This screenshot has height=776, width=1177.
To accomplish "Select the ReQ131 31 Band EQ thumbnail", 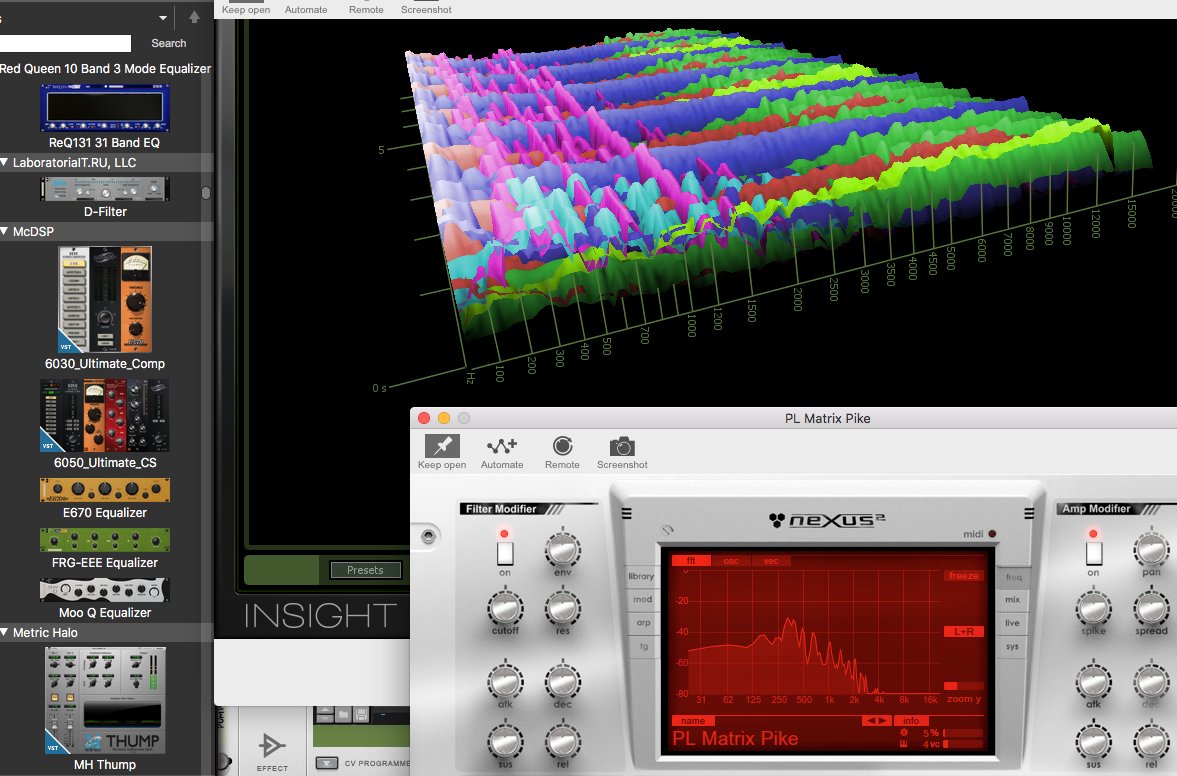I will pos(104,107).
